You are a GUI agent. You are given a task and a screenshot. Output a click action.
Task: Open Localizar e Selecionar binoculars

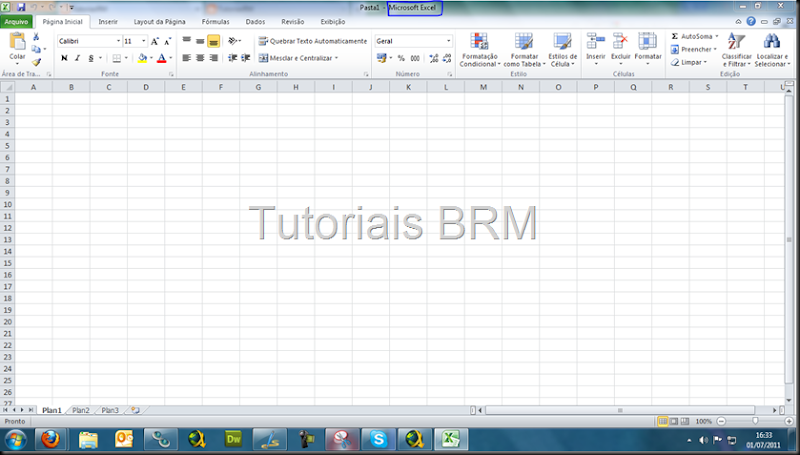click(x=772, y=50)
